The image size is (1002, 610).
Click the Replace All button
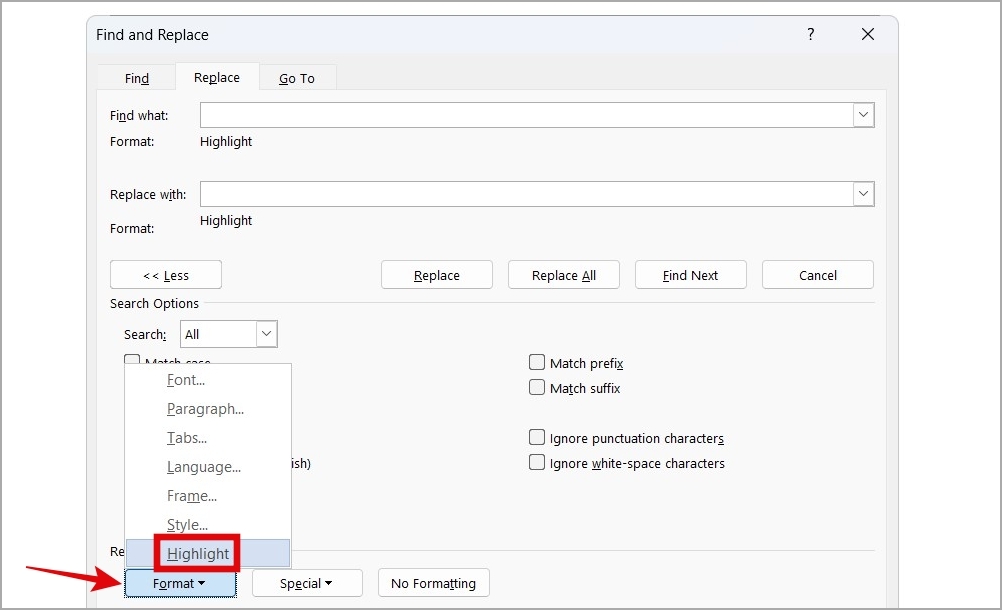coord(564,275)
